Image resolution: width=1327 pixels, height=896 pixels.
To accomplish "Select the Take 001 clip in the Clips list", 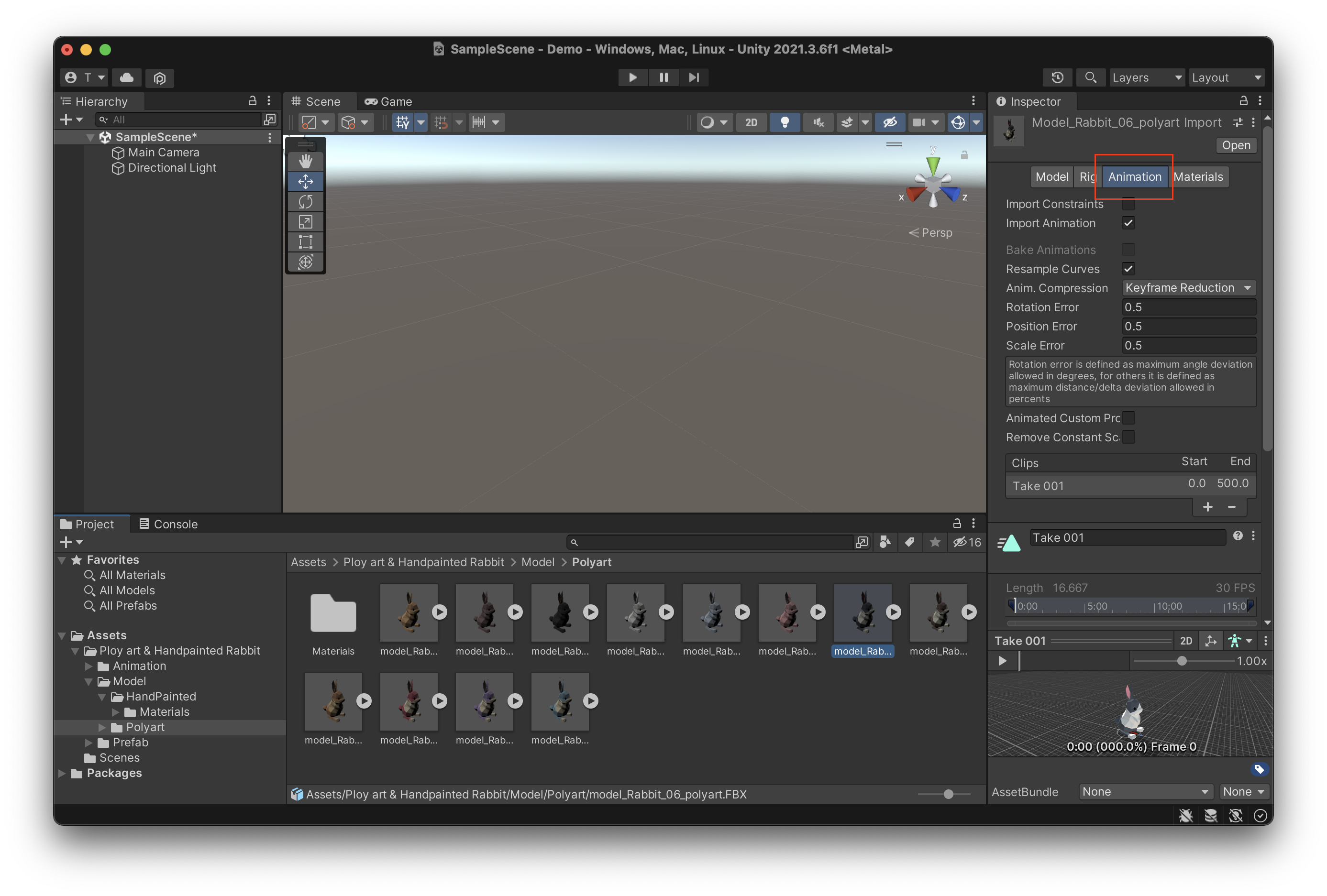I will point(1038,486).
